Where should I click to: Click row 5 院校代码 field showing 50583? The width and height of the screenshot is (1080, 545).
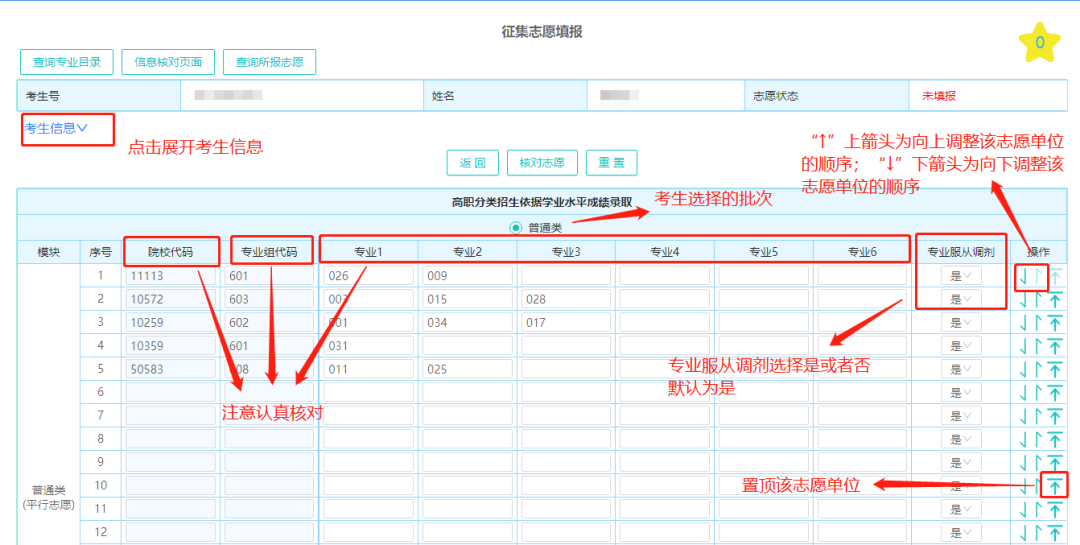click(x=171, y=370)
